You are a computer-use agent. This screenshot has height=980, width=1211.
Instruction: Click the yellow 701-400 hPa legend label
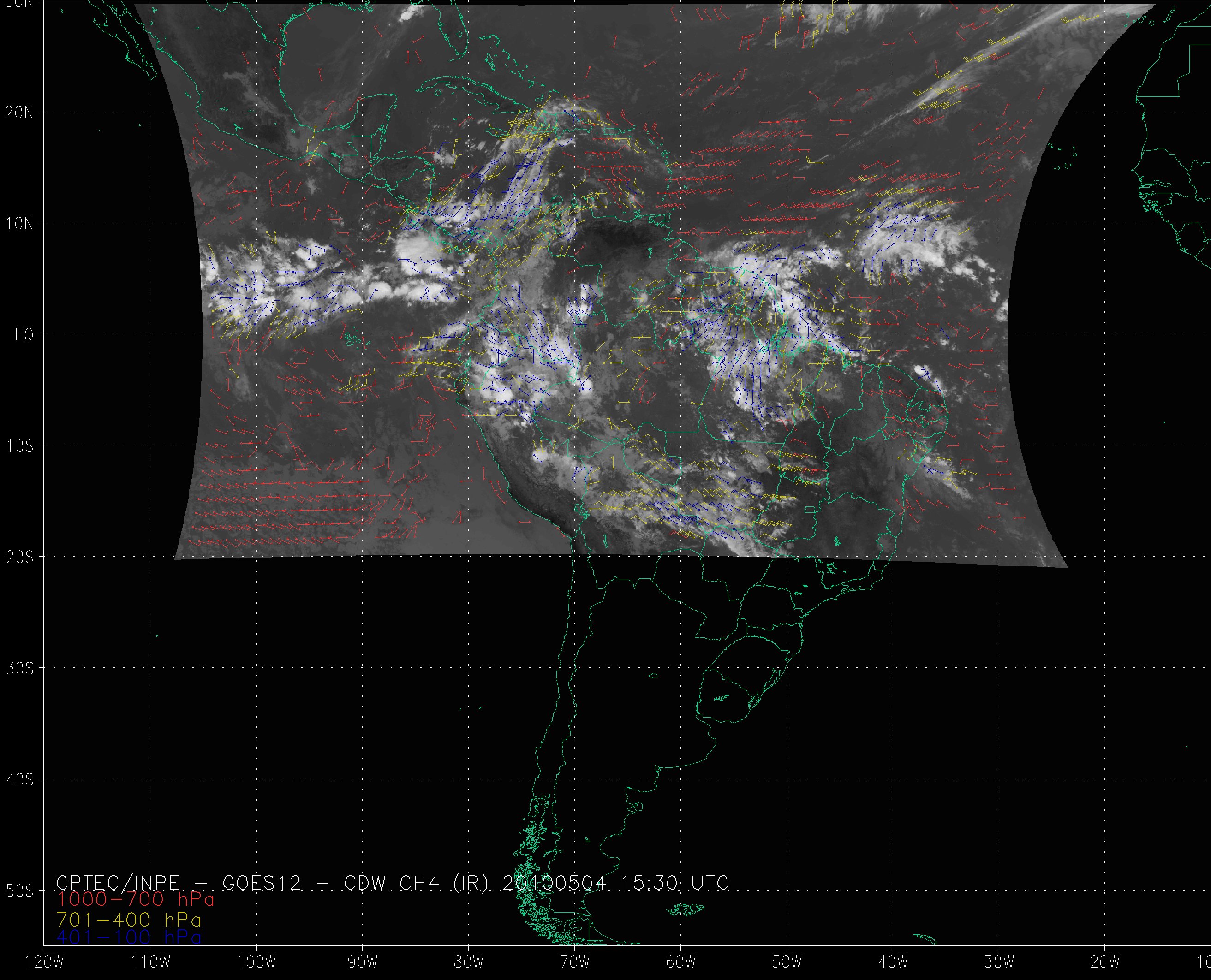coord(129,919)
